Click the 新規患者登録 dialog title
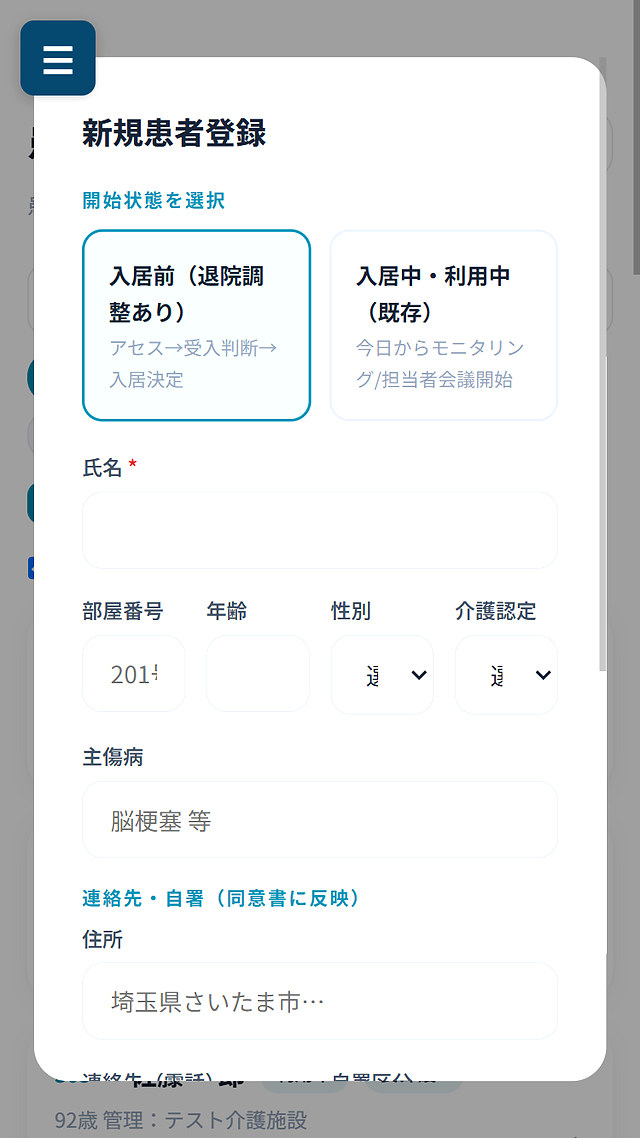Viewport: 640px width, 1138px height. [174, 134]
